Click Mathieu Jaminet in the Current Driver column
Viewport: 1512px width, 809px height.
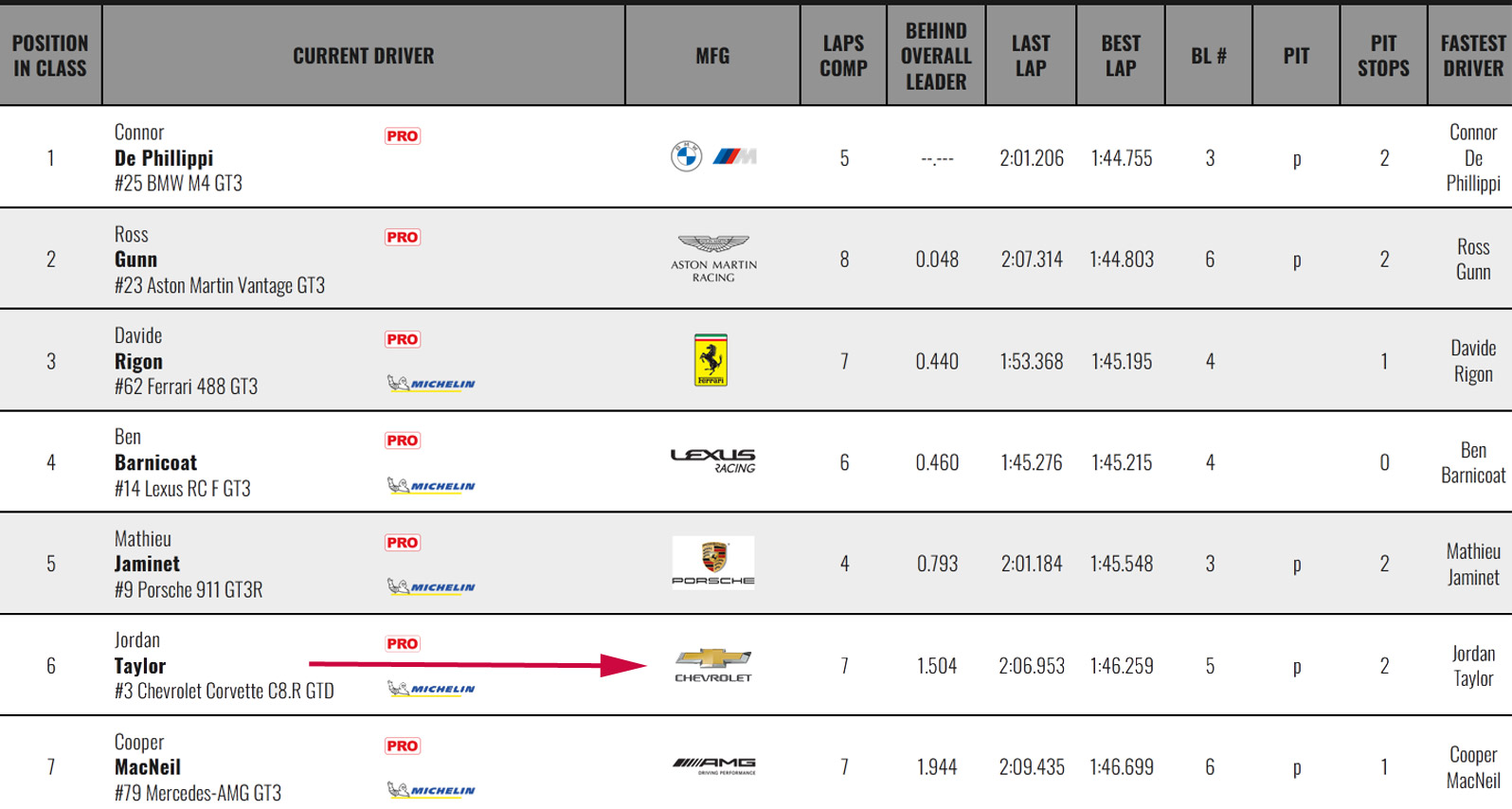coord(147,564)
